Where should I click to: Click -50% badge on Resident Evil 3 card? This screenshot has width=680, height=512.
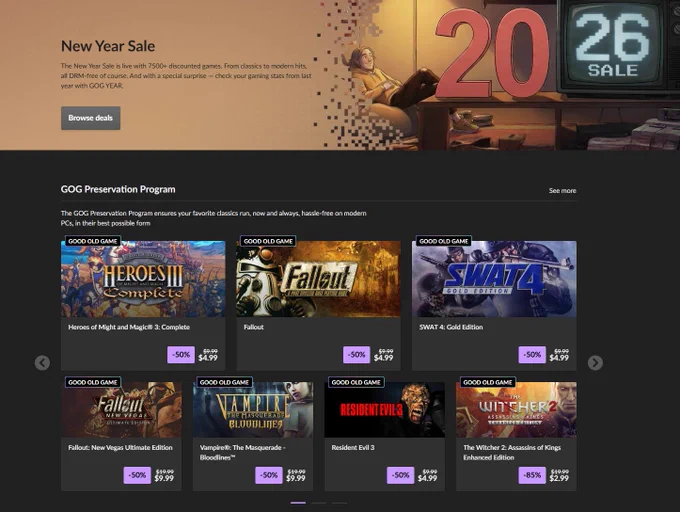(400, 475)
